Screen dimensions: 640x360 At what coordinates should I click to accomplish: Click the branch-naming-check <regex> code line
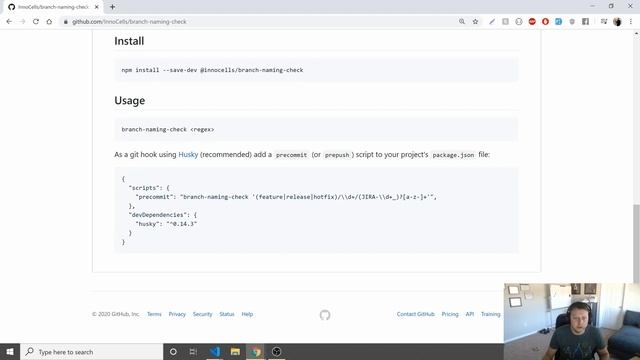(x=168, y=129)
